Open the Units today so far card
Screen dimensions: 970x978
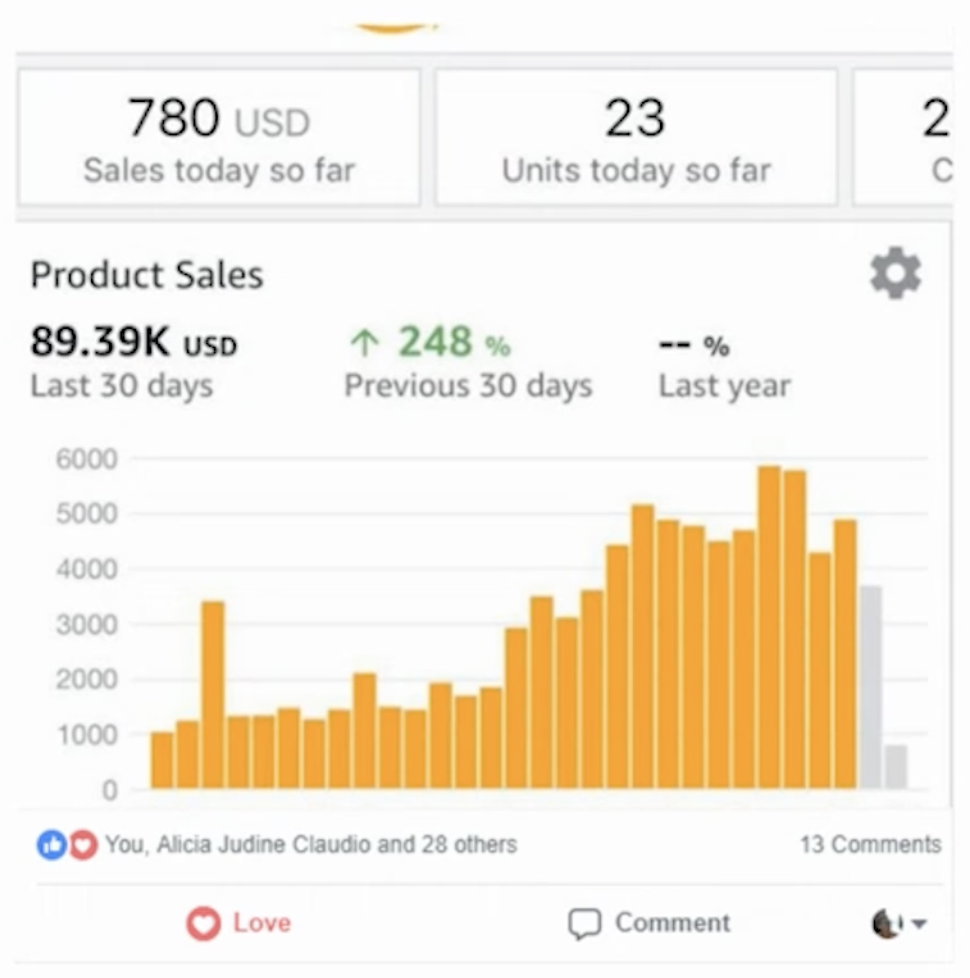[x=636, y=138]
